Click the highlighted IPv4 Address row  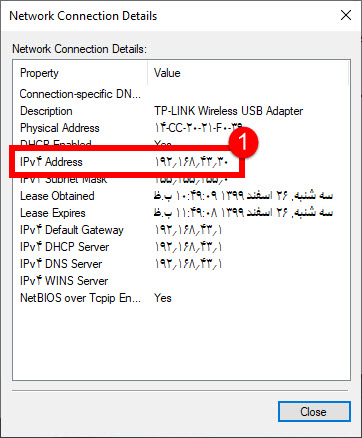coord(127,162)
